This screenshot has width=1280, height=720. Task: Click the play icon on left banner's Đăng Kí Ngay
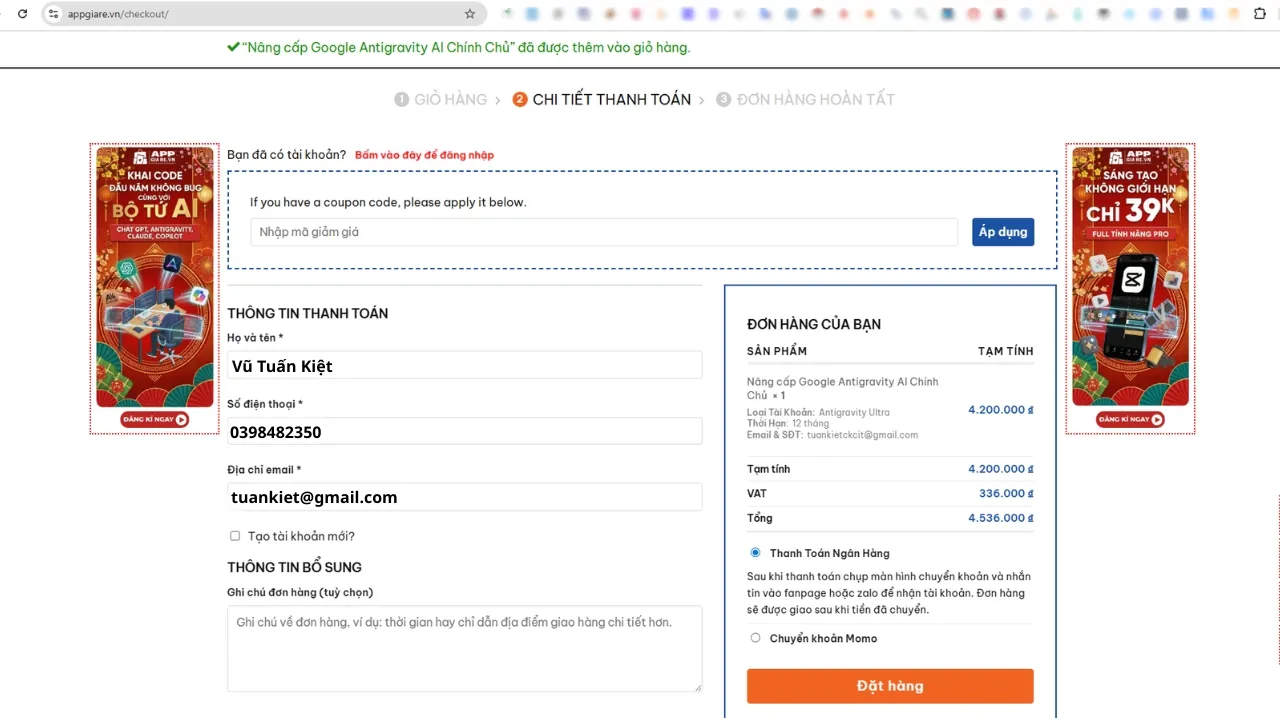pyautogui.click(x=181, y=420)
